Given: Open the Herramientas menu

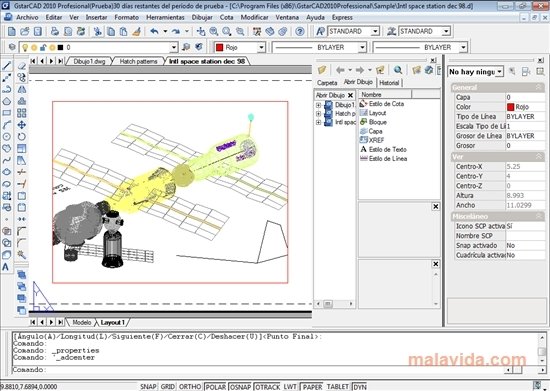Looking at the screenshot, I should [165, 17].
